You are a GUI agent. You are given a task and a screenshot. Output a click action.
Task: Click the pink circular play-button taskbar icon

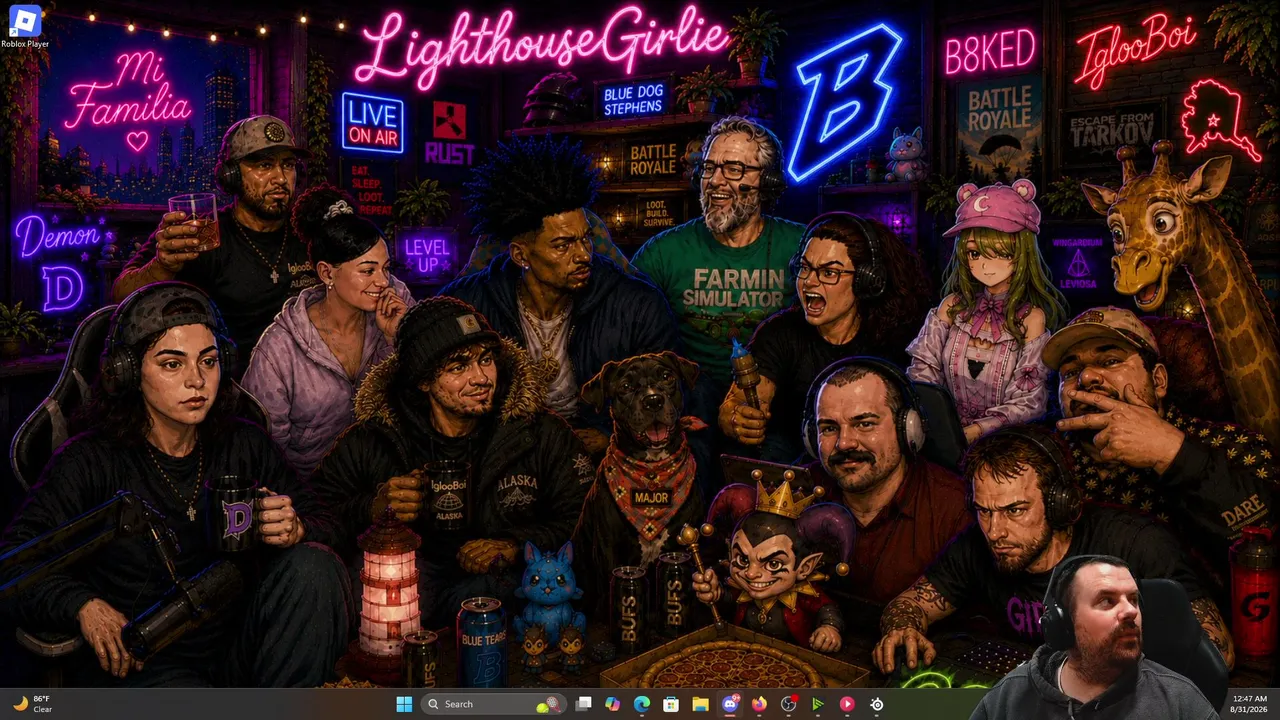click(847, 704)
